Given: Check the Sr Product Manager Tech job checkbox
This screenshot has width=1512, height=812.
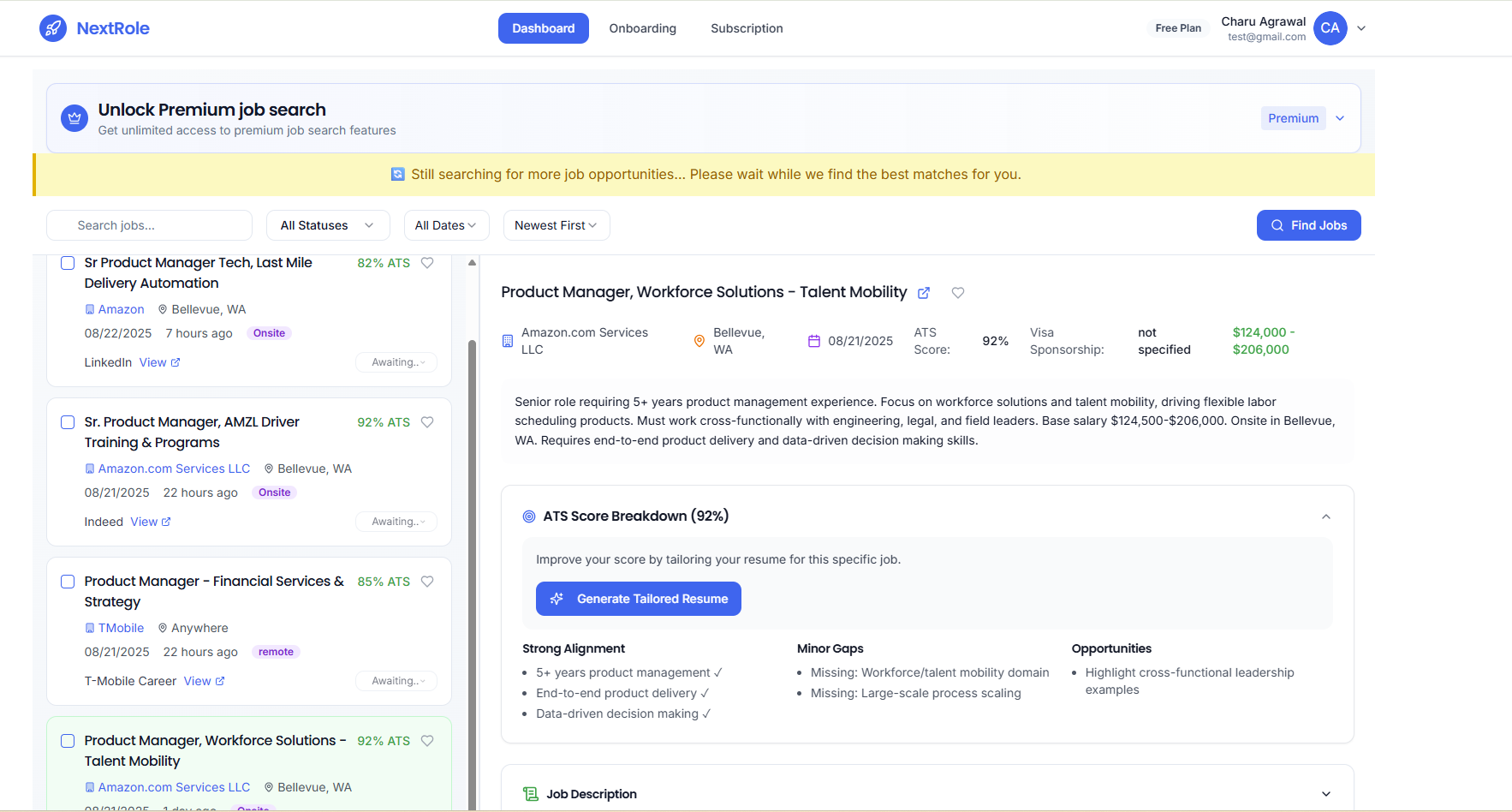Looking at the screenshot, I should 68,263.
